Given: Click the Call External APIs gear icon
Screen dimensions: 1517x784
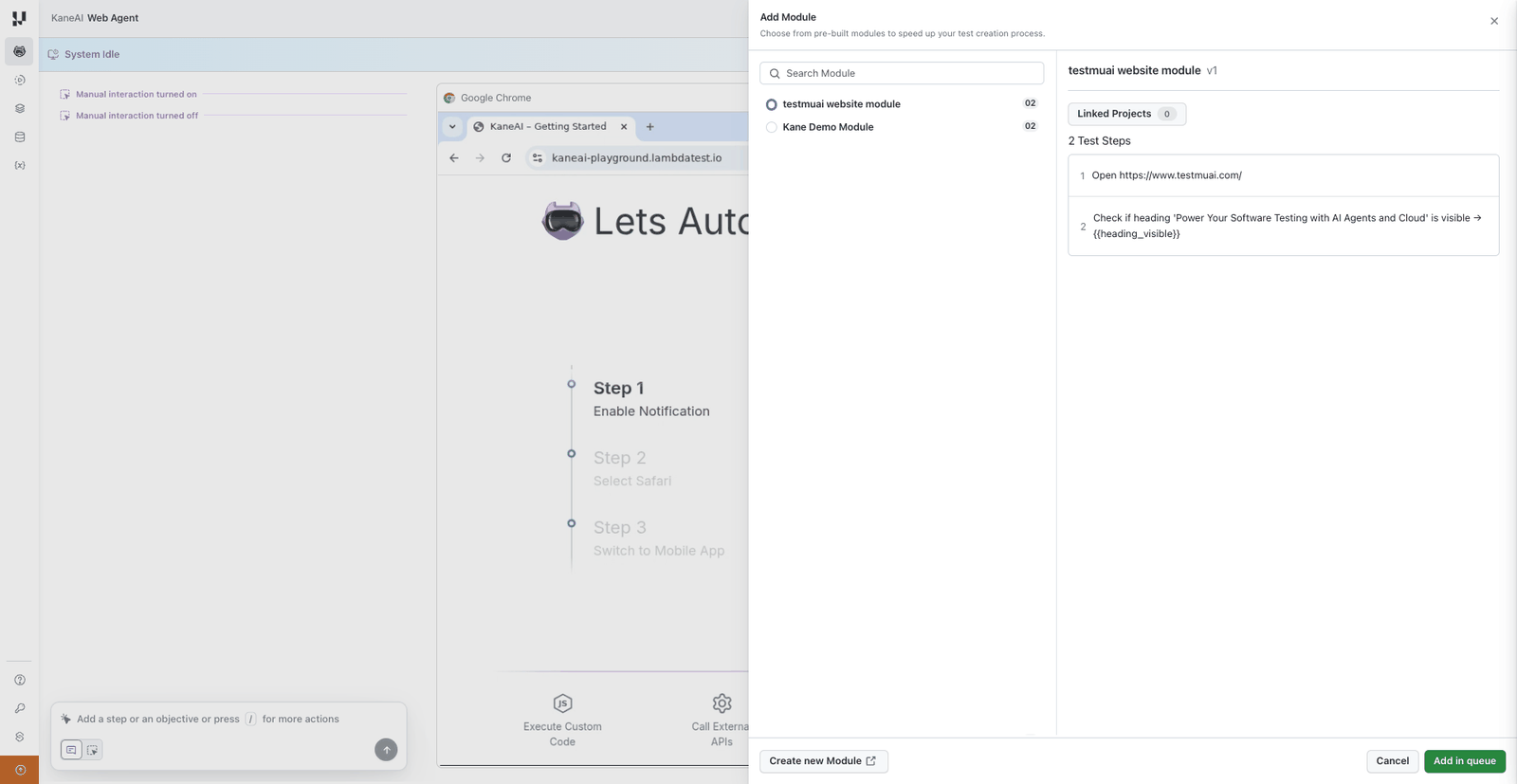Looking at the screenshot, I should coord(722,702).
